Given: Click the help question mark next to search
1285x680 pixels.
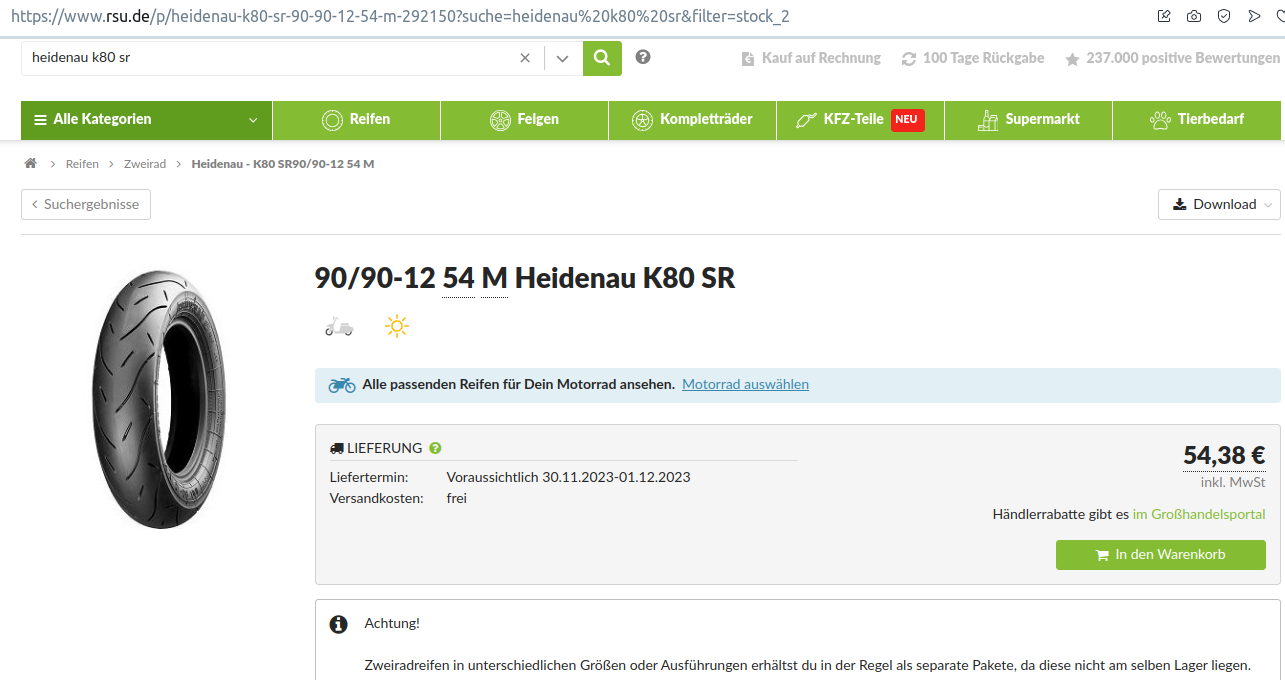Looking at the screenshot, I should click(643, 57).
